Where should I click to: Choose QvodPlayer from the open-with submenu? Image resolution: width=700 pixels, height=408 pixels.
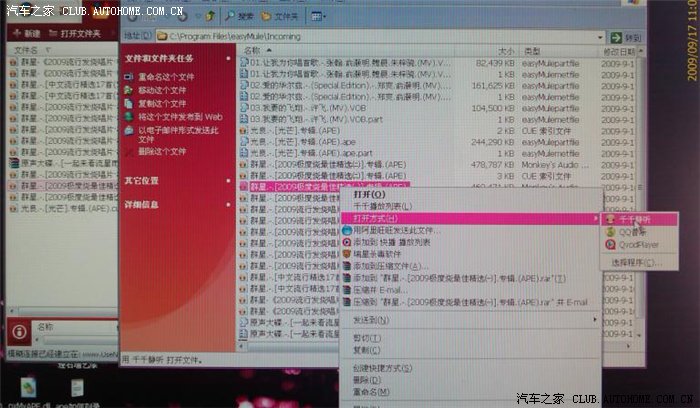[636, 242]
